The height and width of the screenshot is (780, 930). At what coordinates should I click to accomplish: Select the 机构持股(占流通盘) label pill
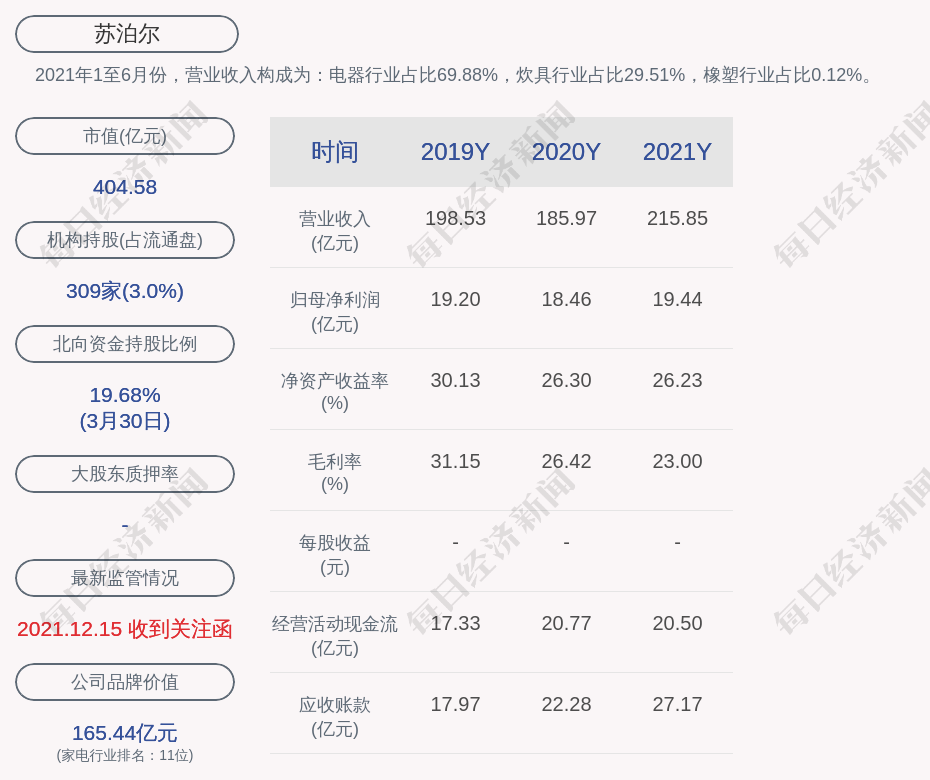pos(125,240)
